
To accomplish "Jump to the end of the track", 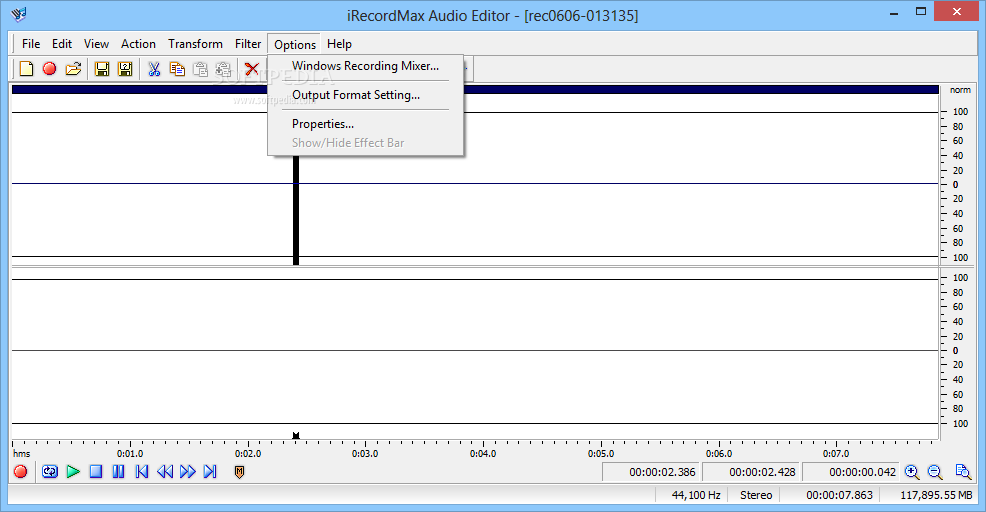I will click(x=210, y=471).
